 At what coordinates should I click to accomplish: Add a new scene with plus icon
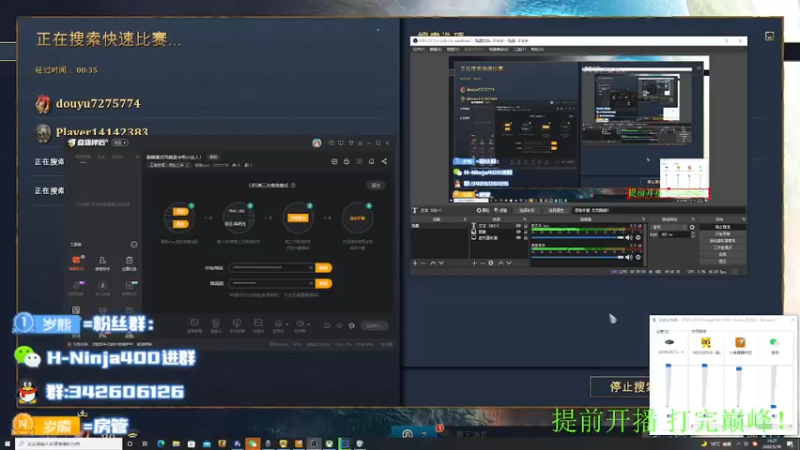[x=414, y=263]
